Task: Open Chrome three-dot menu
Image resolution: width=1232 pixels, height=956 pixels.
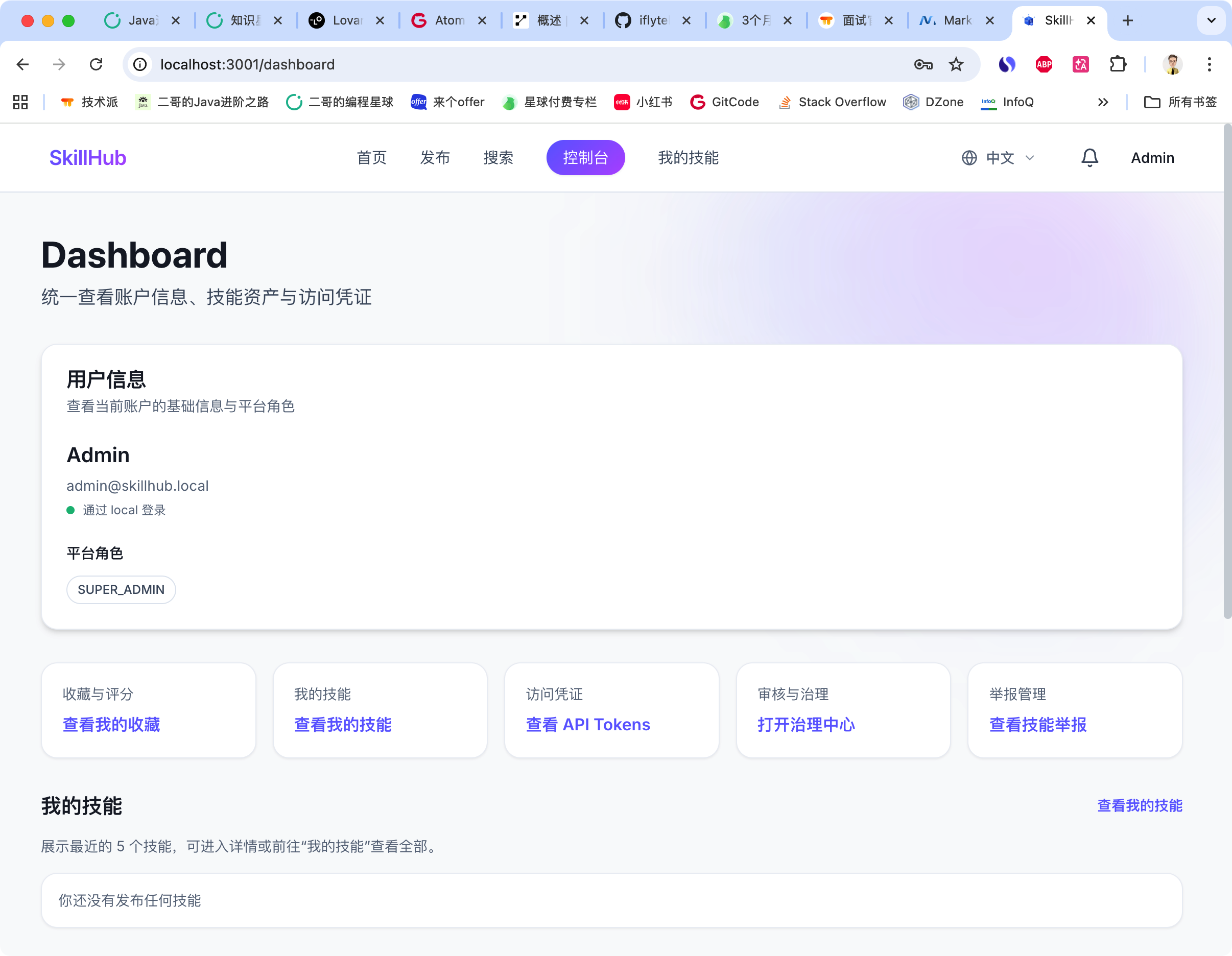Action: tap(1209, 65)
